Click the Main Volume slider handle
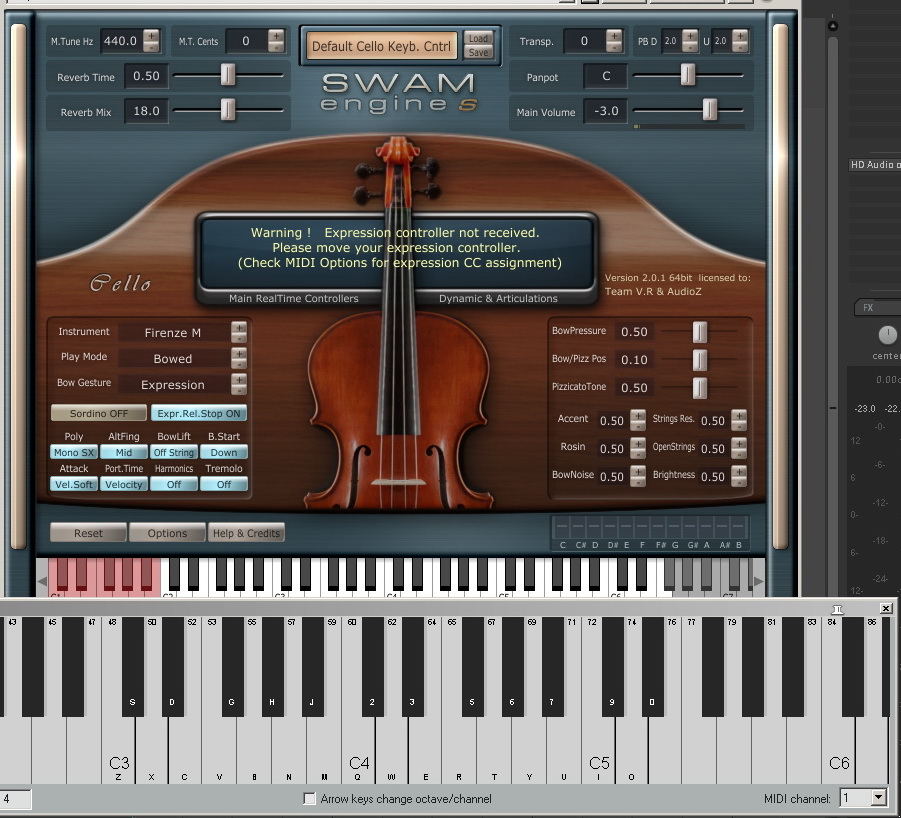 tap(710, 110)
